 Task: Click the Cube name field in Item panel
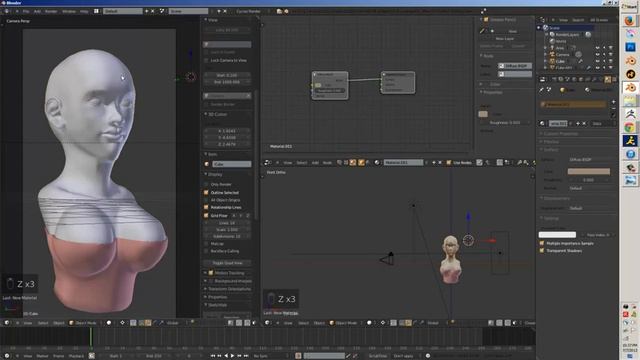(231, 164)
